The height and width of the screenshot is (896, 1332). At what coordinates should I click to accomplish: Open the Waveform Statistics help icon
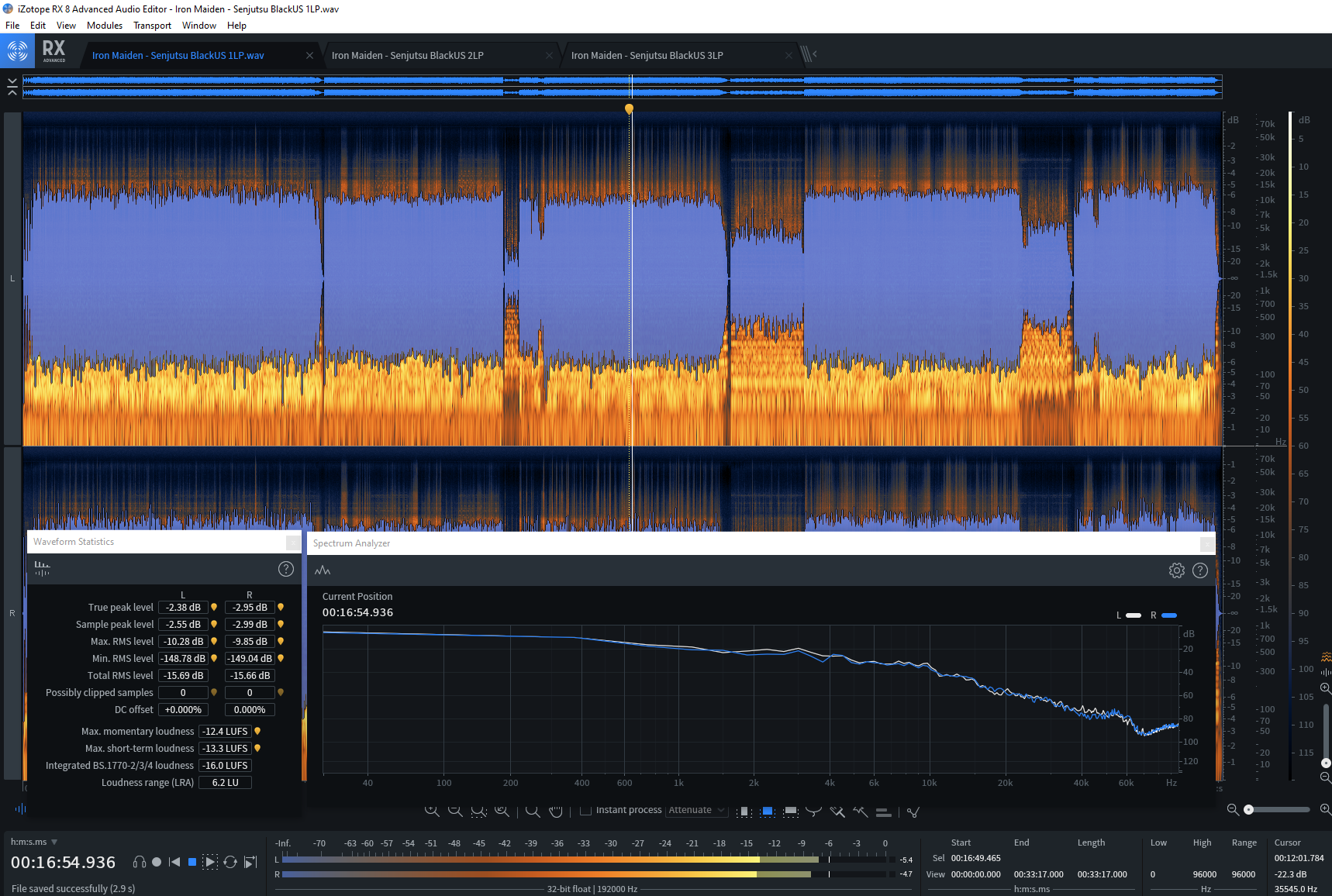click(286, 569)
